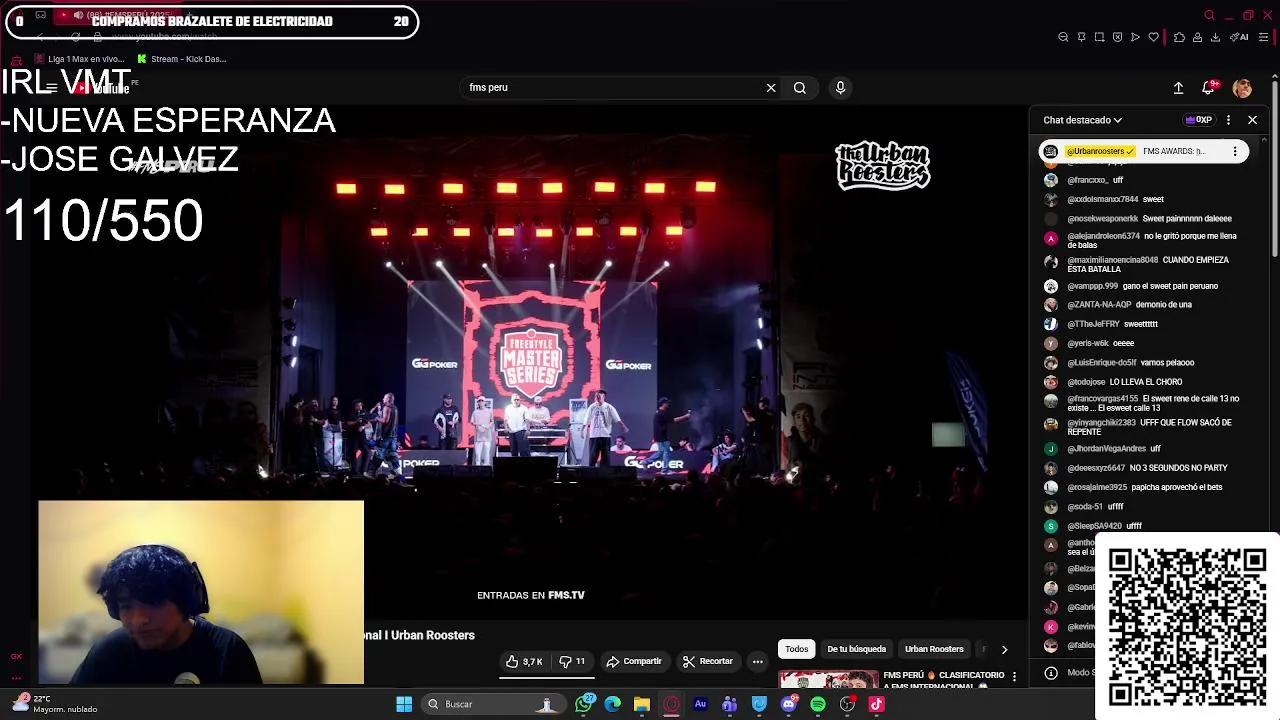Open the Windows Start menu
Viewport: 1280px width, 720px height.
point(404,704)
